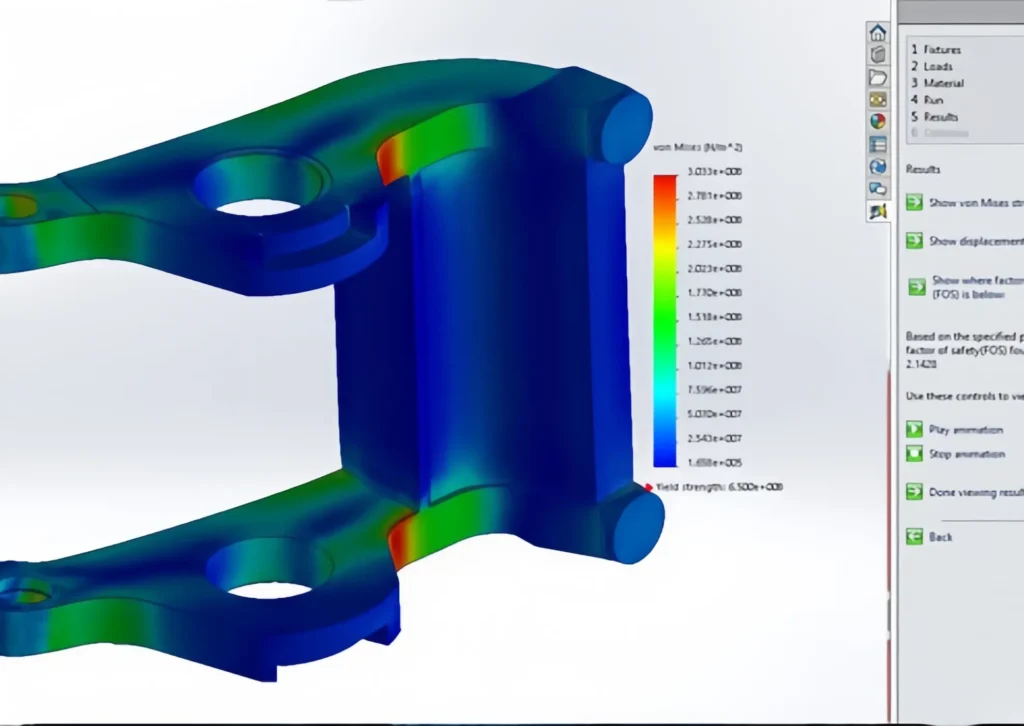Open the Design Library tab icon

(x=877, y=55)
